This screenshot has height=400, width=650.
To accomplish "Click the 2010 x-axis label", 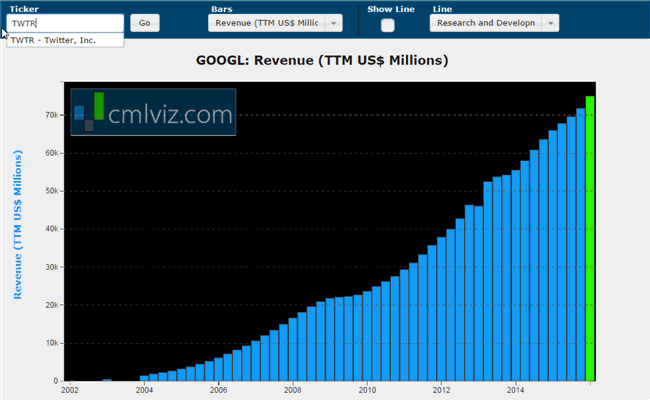I will click(x=367, y=390).
